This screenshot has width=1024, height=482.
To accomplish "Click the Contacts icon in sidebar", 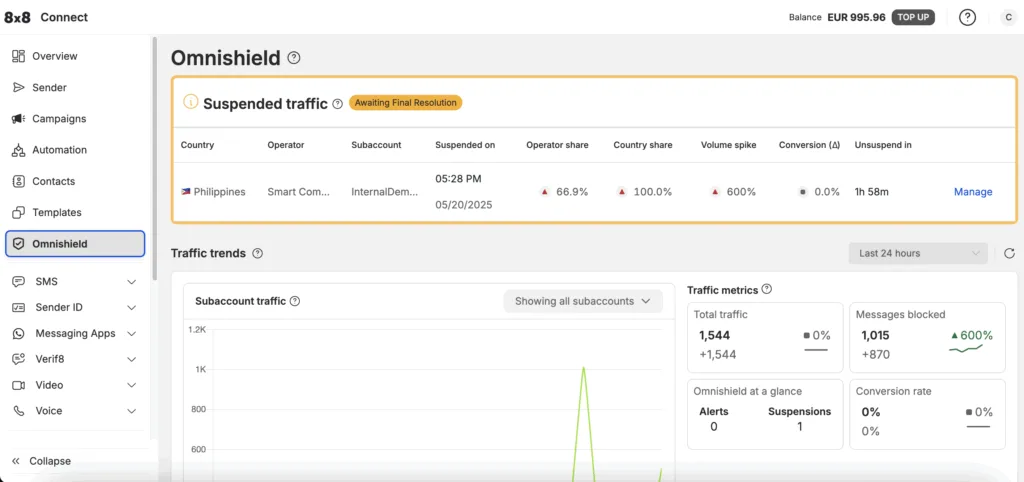I will click(18, 182).
